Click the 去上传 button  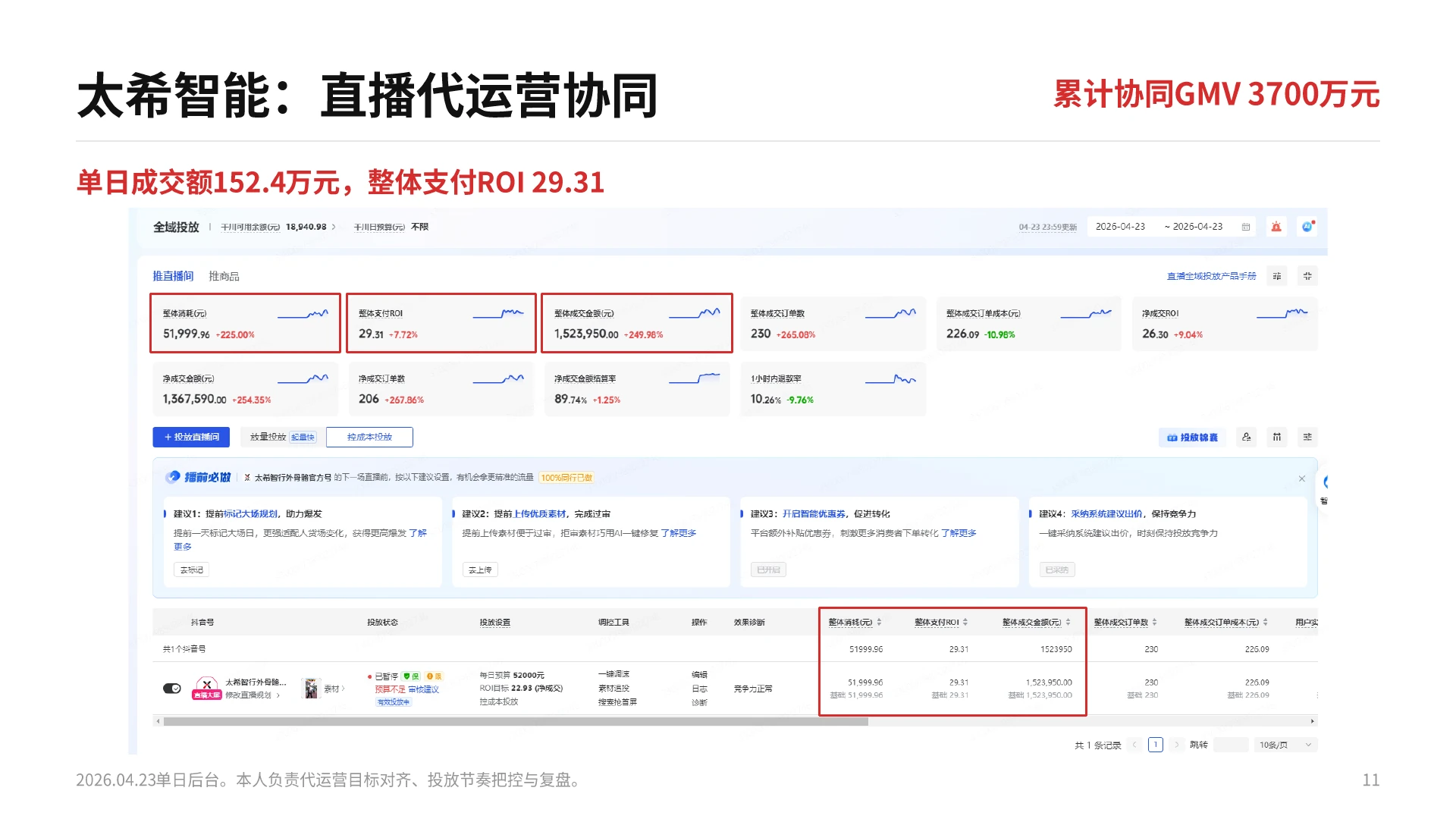click(480, 570)
